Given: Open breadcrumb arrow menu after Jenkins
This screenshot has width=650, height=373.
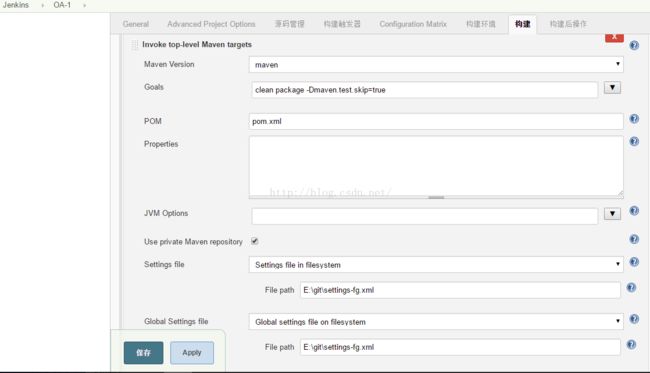Looking at the screenshot, I should click(42, 5).
